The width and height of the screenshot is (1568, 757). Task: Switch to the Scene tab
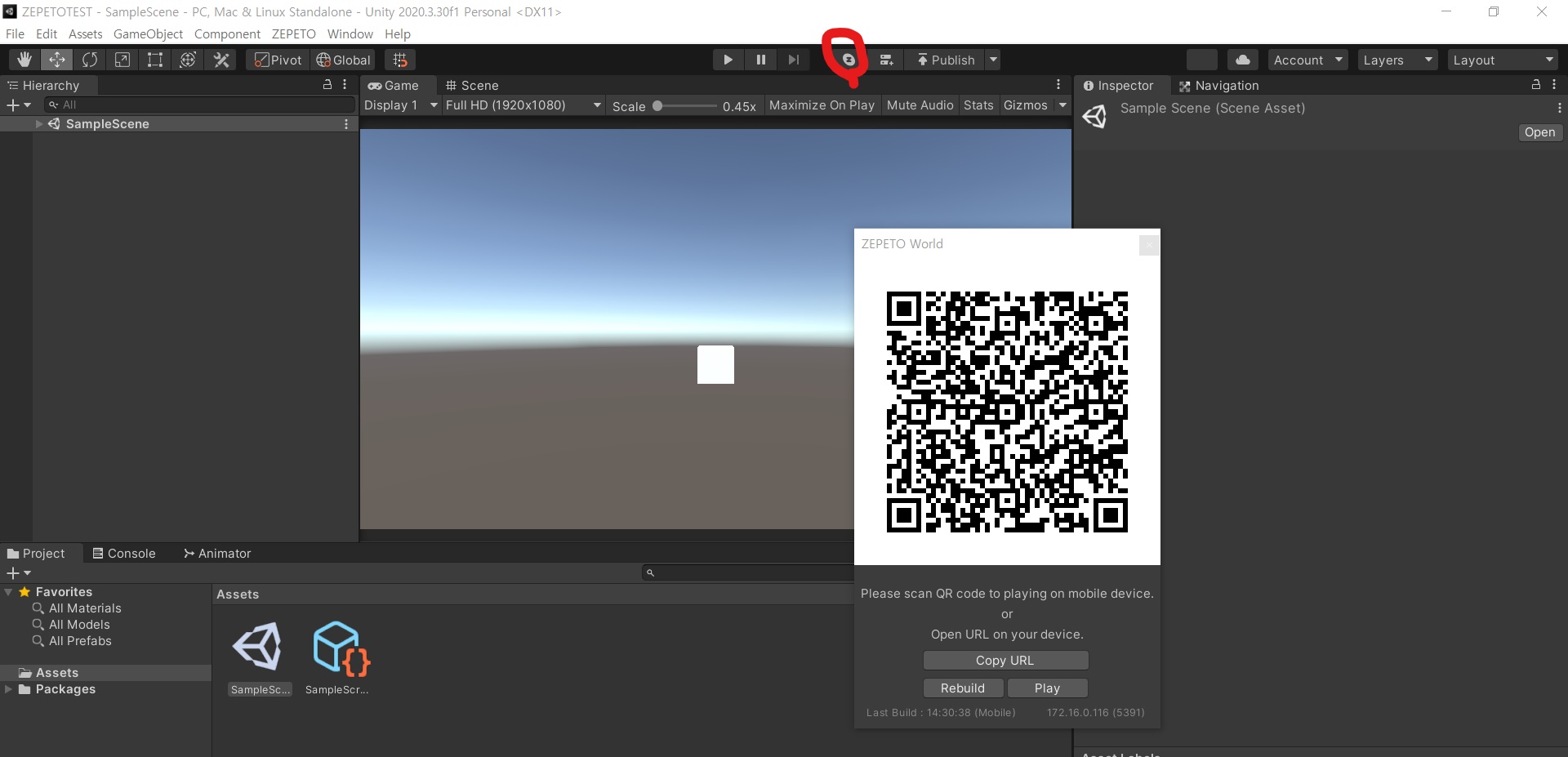point(472,85)
